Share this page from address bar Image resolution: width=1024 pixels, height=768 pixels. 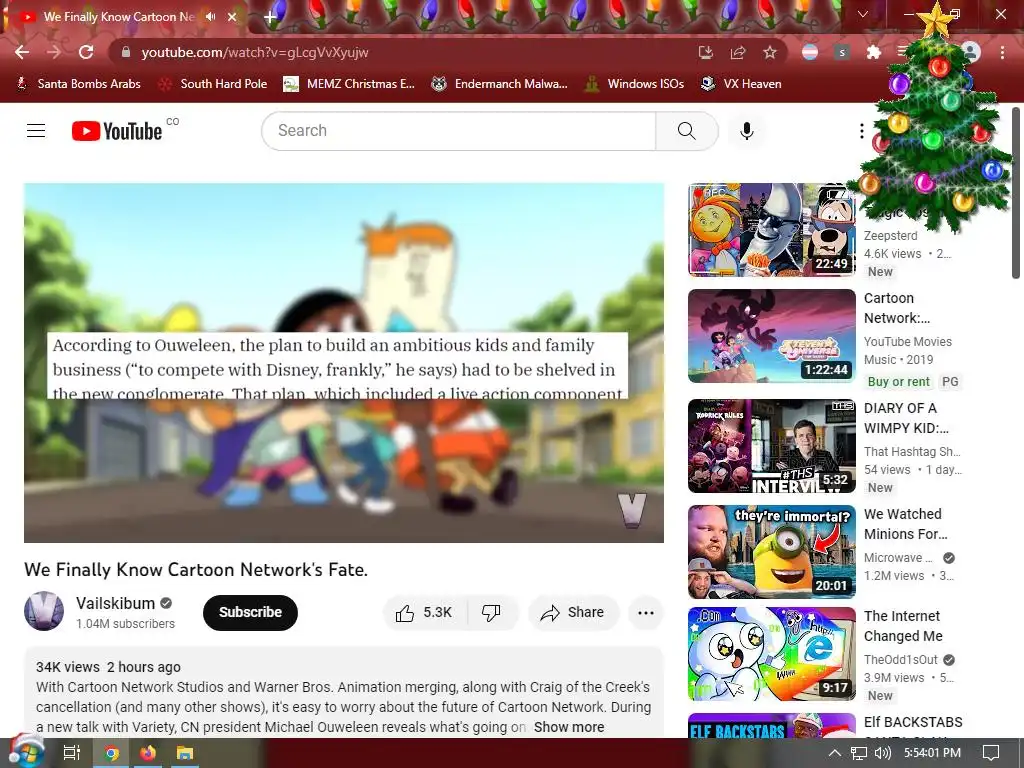[738, 52]
